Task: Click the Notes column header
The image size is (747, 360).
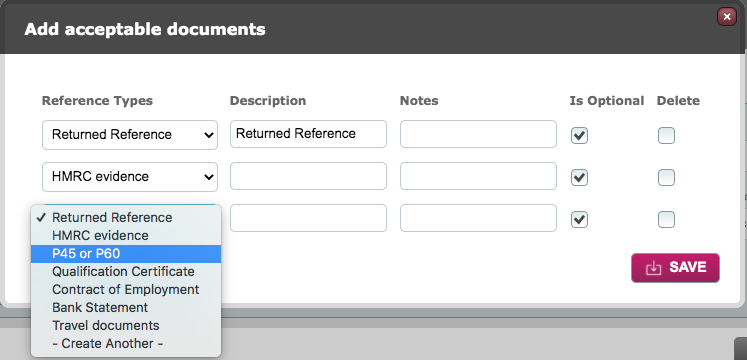Action: point(419,101)
